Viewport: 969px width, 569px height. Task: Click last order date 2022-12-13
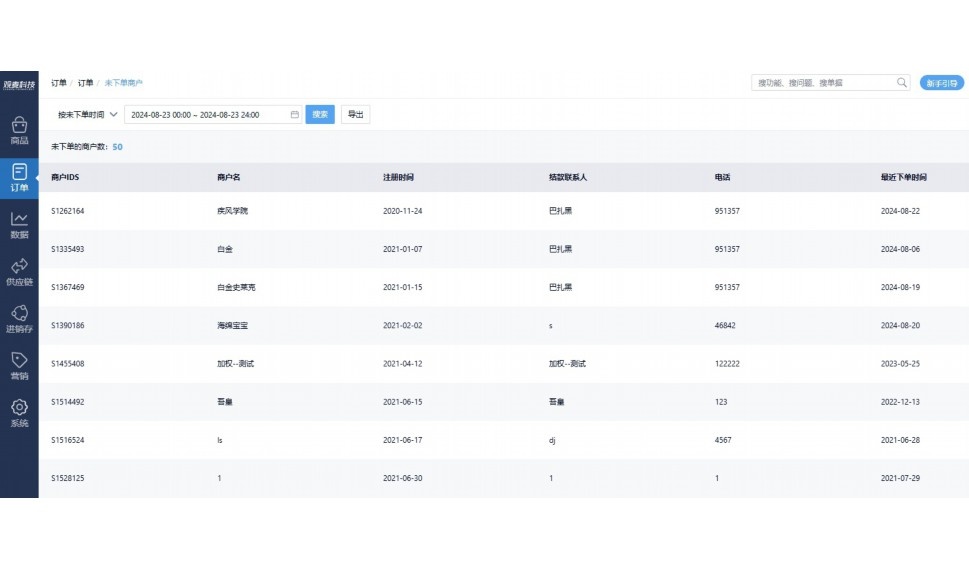[x=900, y=402]
